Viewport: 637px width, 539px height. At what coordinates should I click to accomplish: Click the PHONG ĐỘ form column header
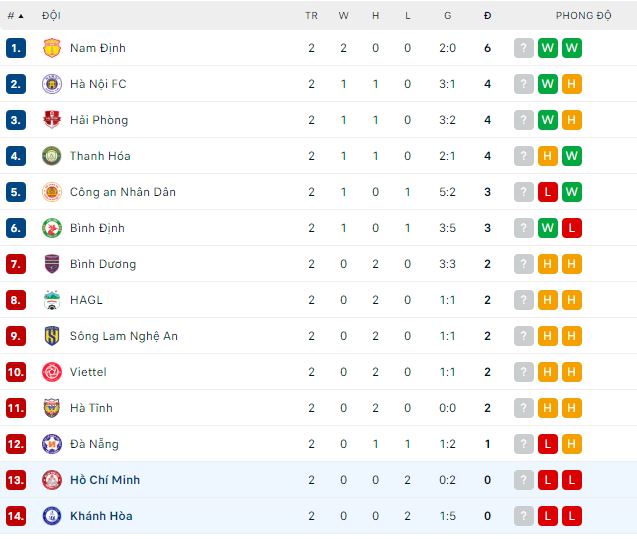pos(583,16)
